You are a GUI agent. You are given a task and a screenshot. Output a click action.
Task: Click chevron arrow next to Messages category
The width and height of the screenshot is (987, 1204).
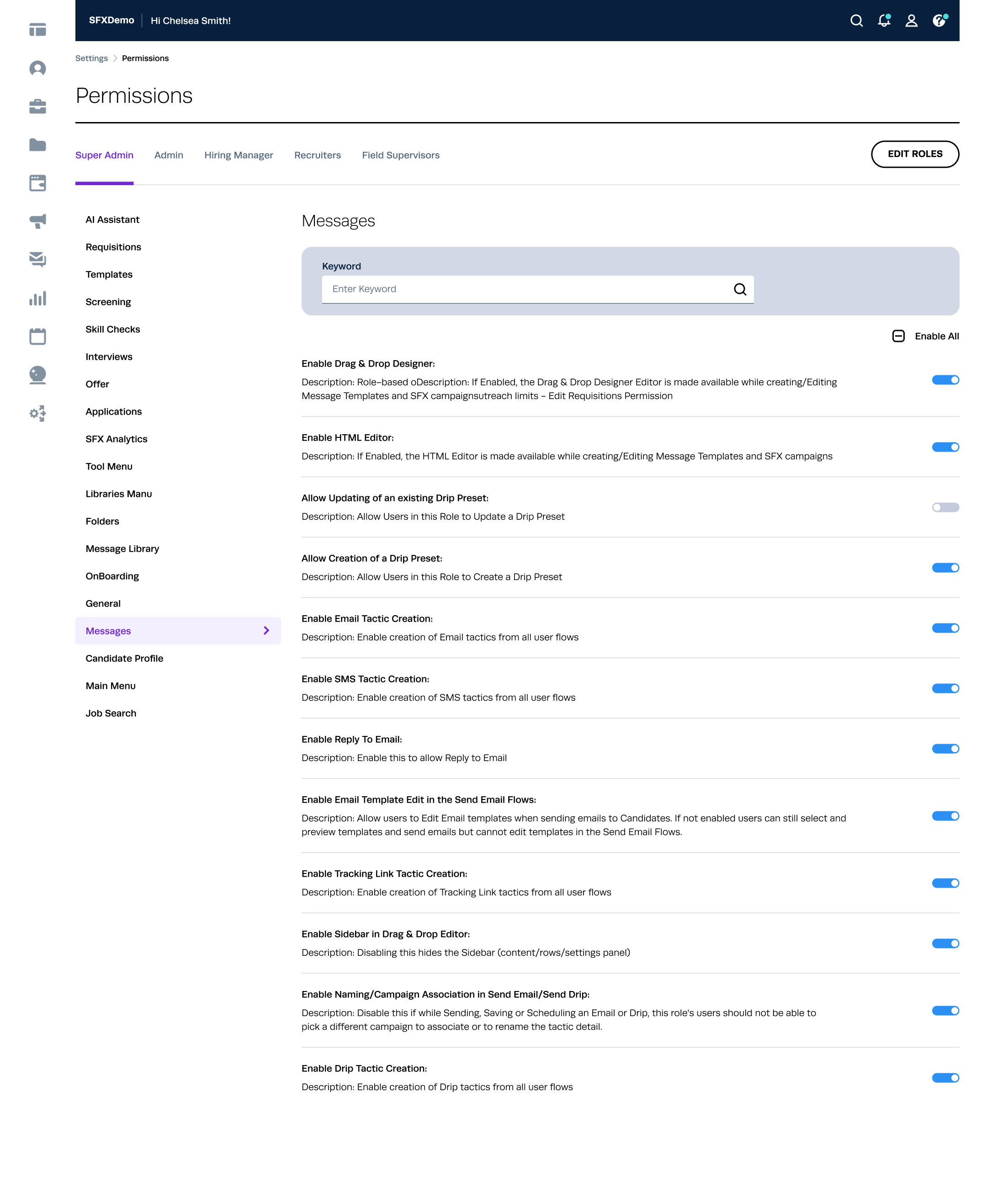click(x=266, y=630)
